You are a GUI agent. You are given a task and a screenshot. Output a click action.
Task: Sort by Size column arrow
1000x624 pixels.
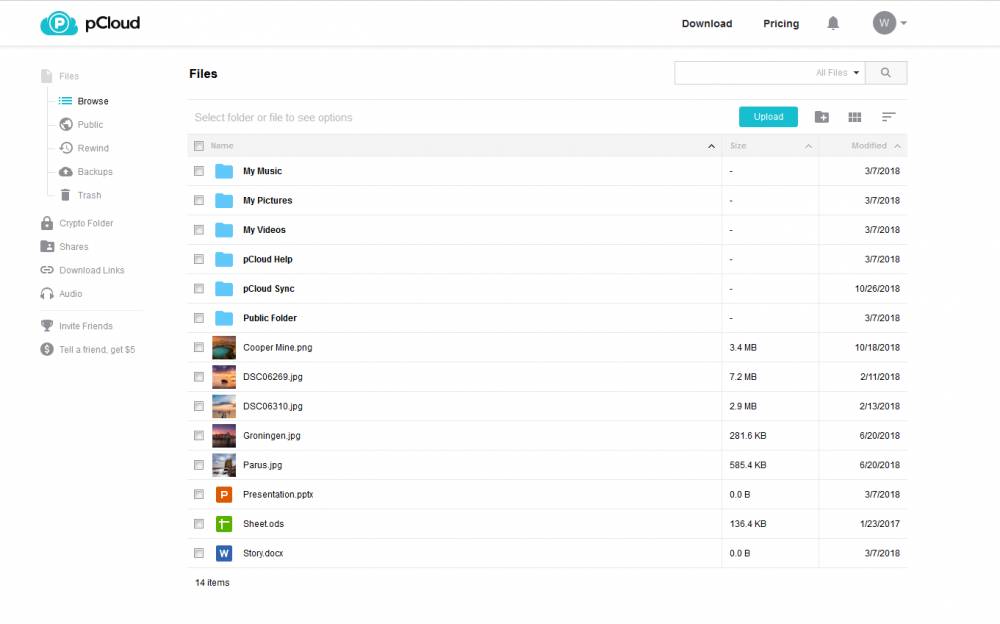(x=808, y=146)
